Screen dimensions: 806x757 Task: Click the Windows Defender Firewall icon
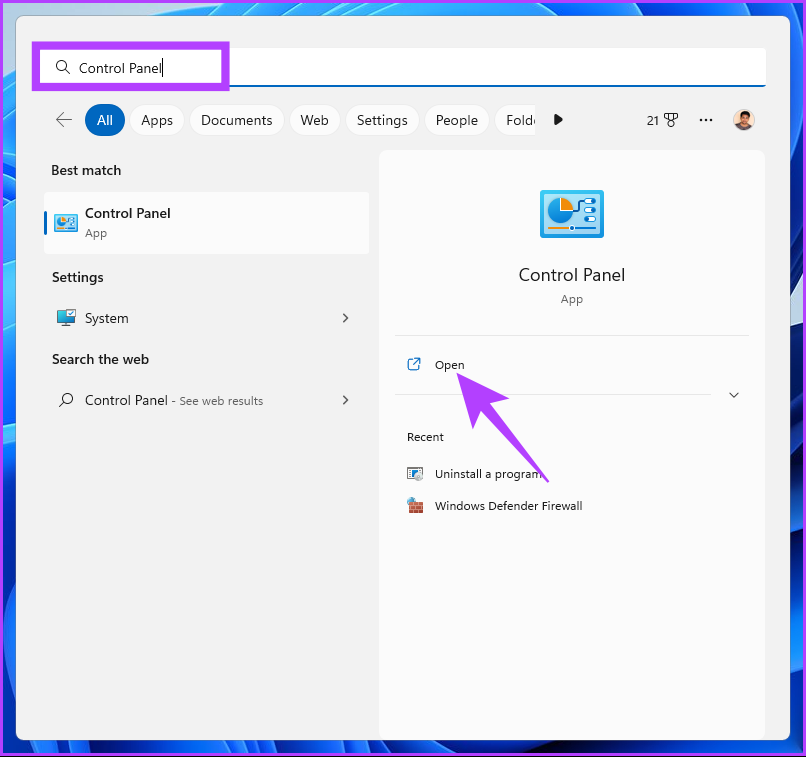tap(416, 506)
